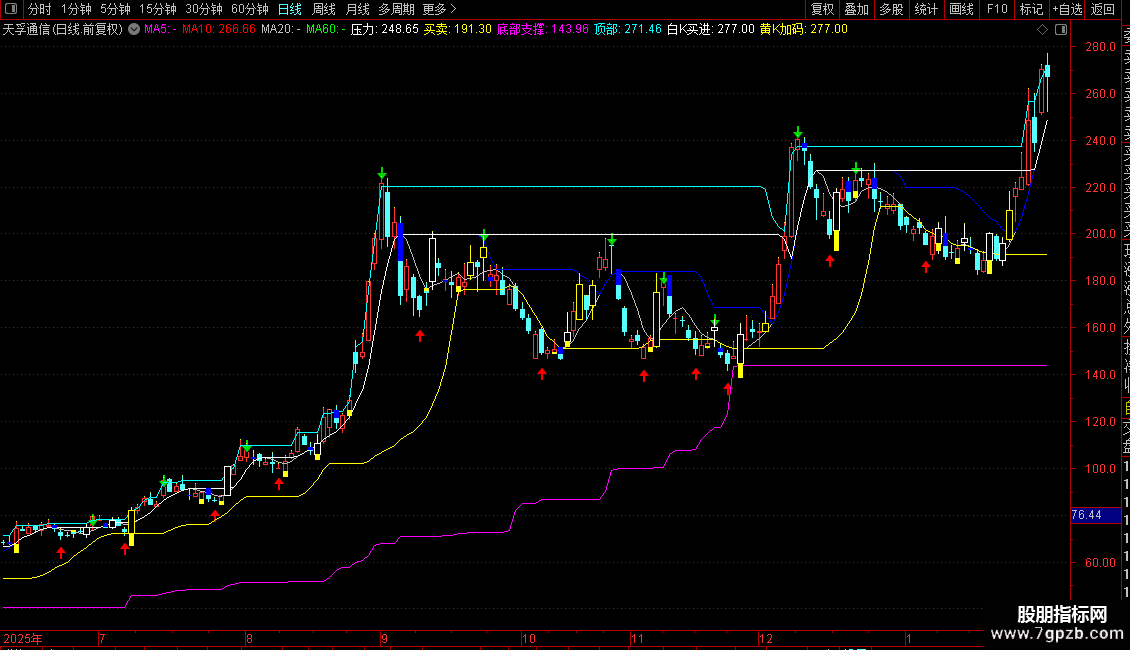1130x650 pixels.
Task: Click month 9 marker on time axis
Action: point(385,638)
